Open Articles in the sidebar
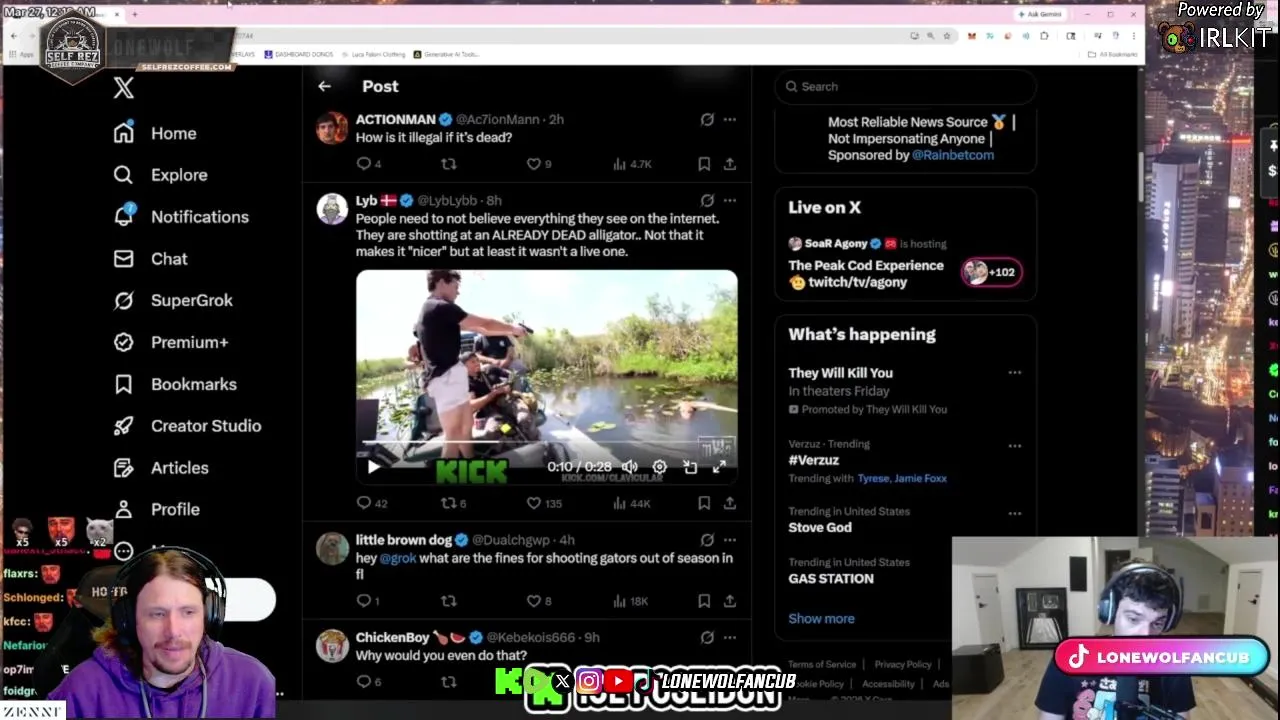1280x720 pixels. click(161, 468)
